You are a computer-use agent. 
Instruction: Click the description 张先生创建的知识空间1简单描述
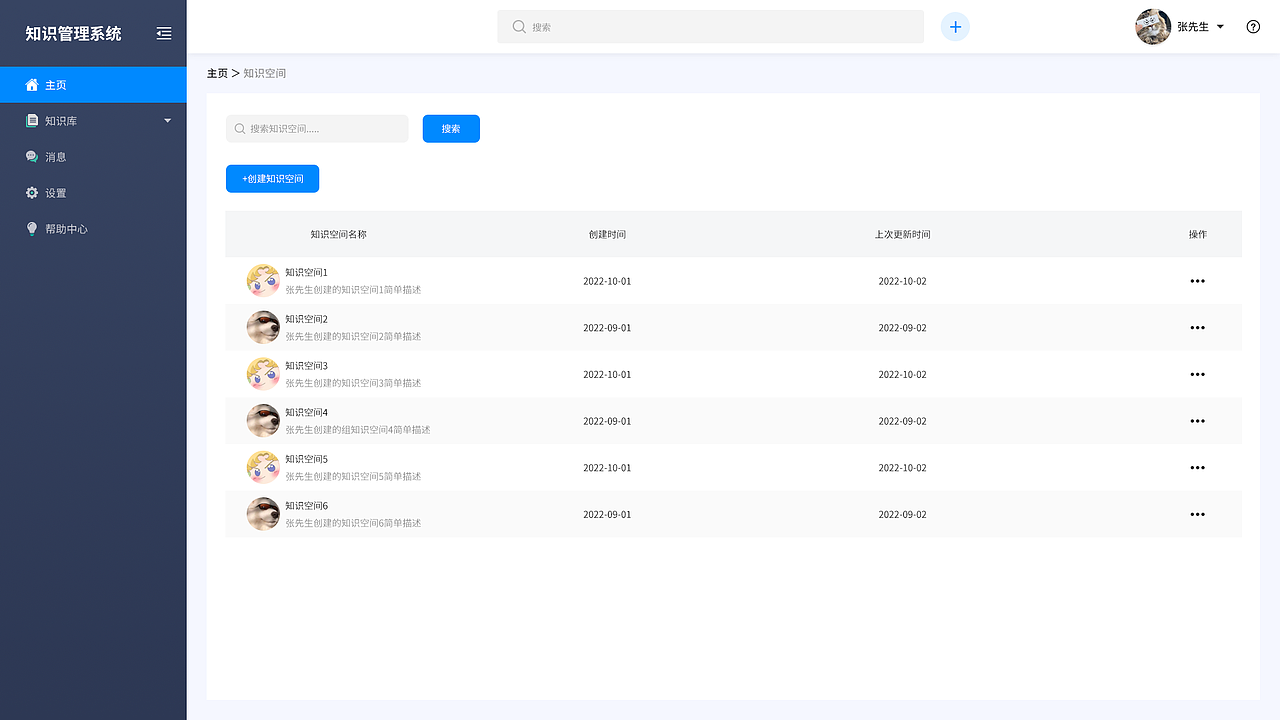pyautogui.click(x=353, y=290)
